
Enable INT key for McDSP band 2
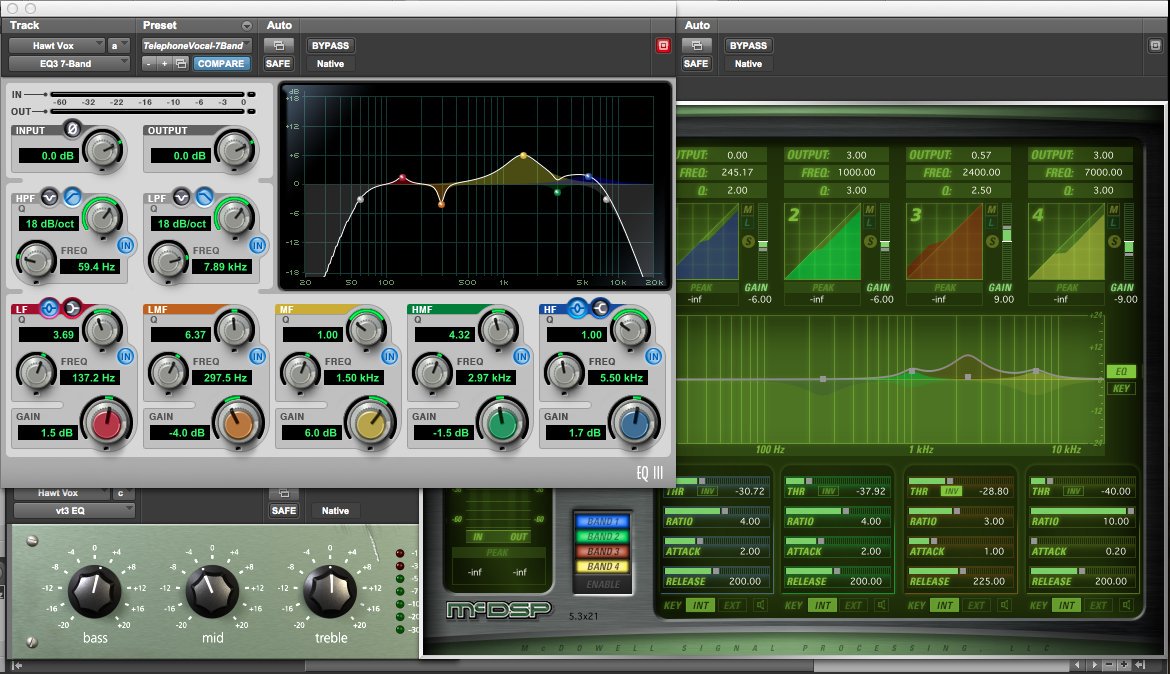point(822,605)
